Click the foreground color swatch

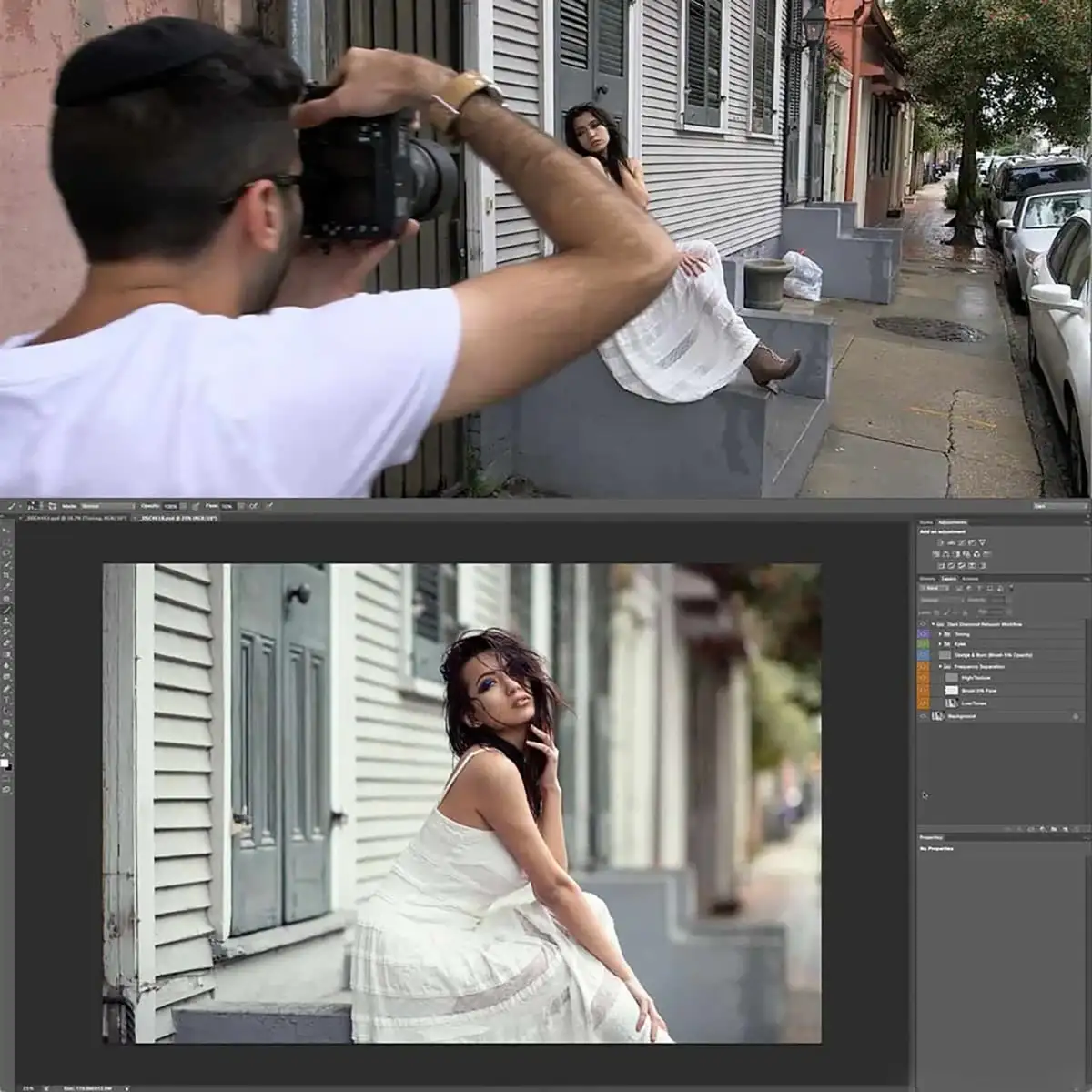(5, 763)
